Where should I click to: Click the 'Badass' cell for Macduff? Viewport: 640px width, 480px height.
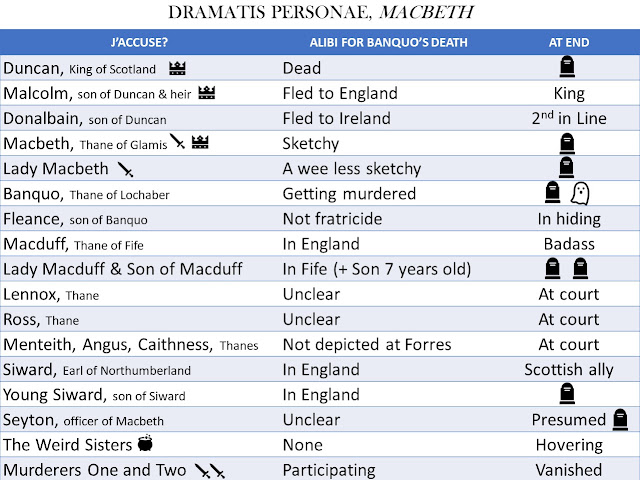[568, 244]
